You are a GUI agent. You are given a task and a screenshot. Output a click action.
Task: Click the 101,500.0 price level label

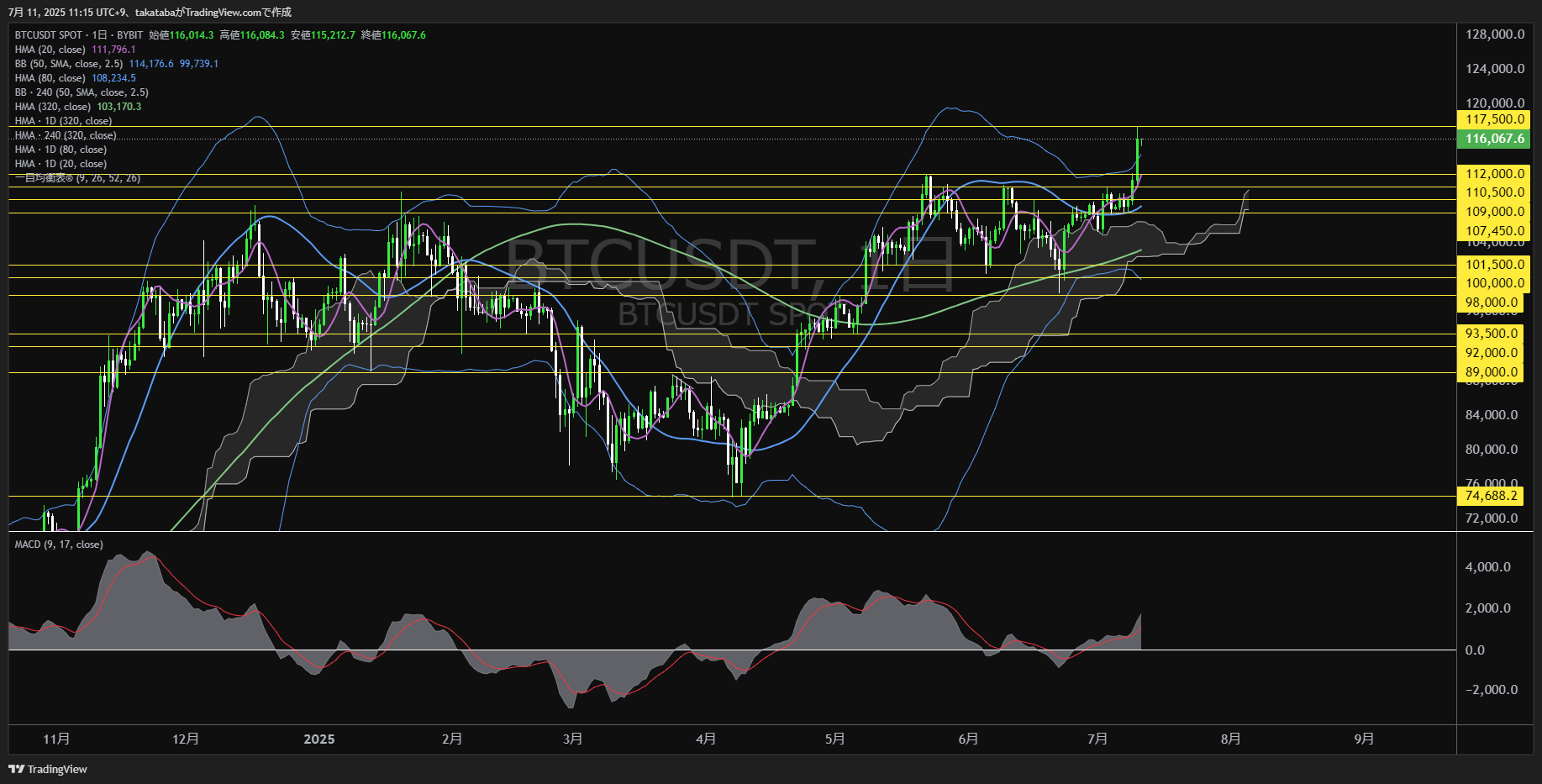pos(1494,265)
